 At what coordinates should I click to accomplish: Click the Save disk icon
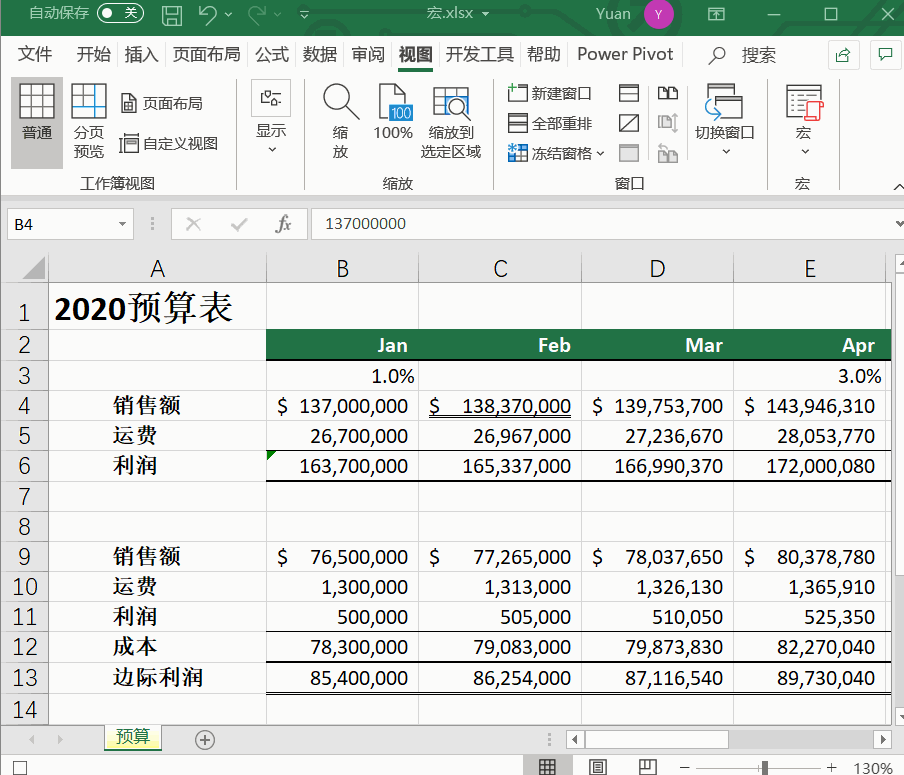click(x=171, y=14)
